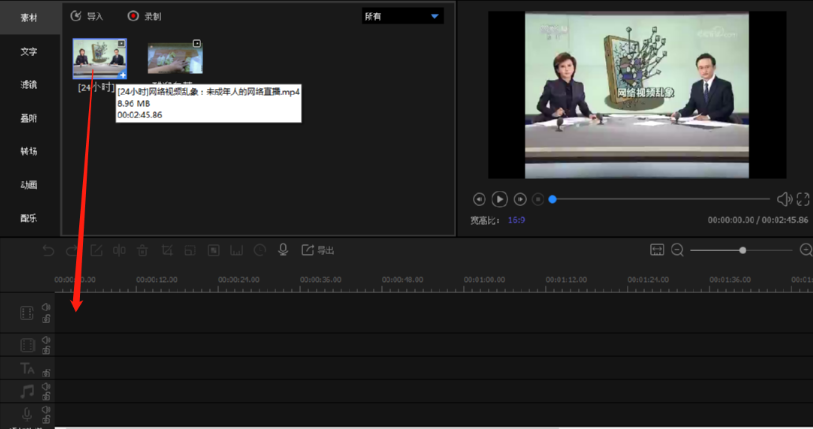
Task: Click the 导入 import button
Action: click(86, 16)
